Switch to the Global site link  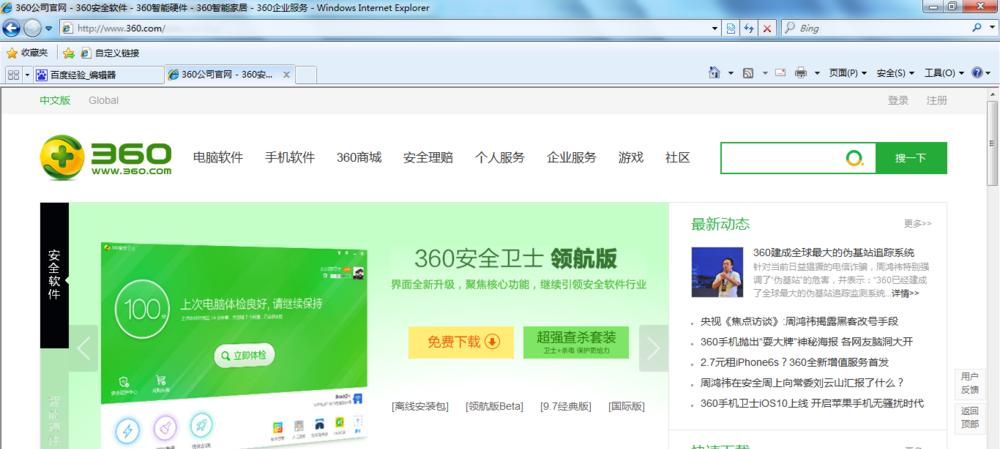point(103,100)
